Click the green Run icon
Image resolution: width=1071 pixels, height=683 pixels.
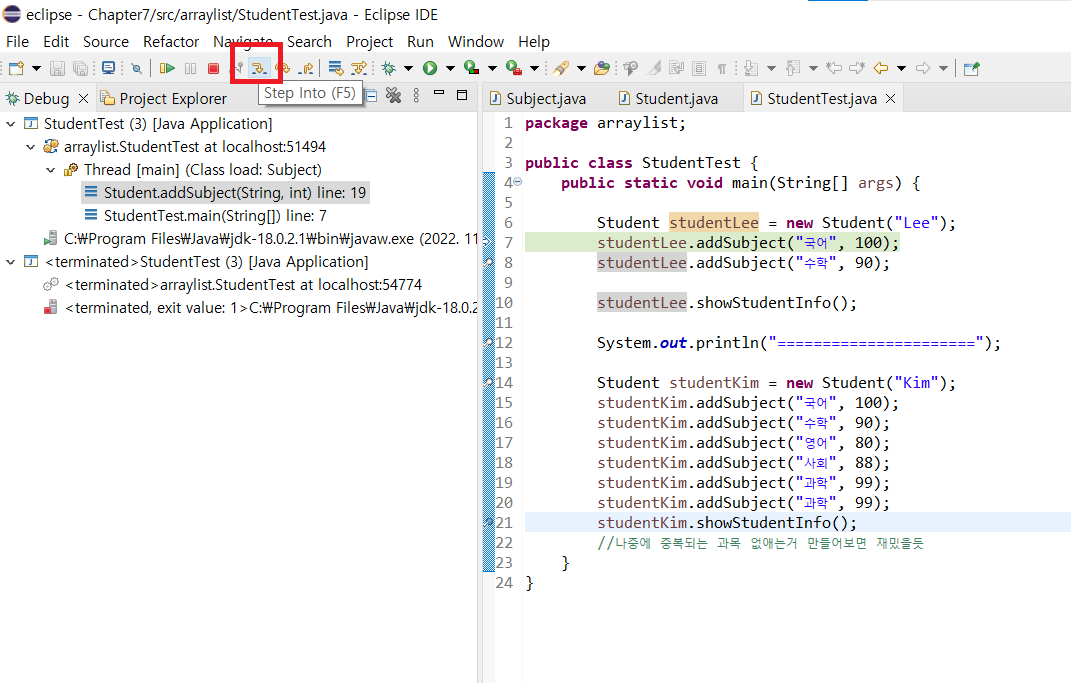click(430, 68)
